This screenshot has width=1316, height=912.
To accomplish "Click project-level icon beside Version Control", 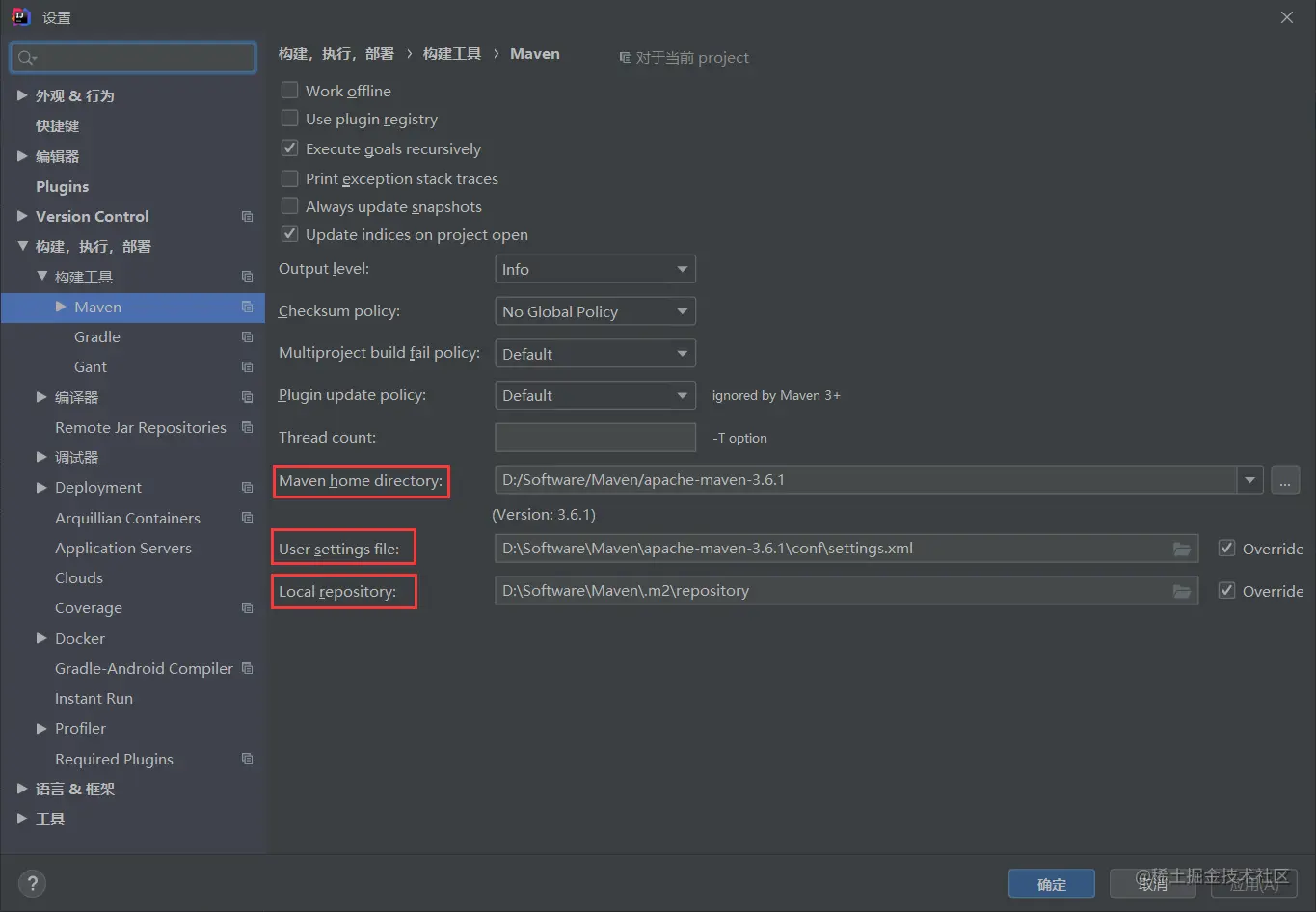I will click(247, 217).
